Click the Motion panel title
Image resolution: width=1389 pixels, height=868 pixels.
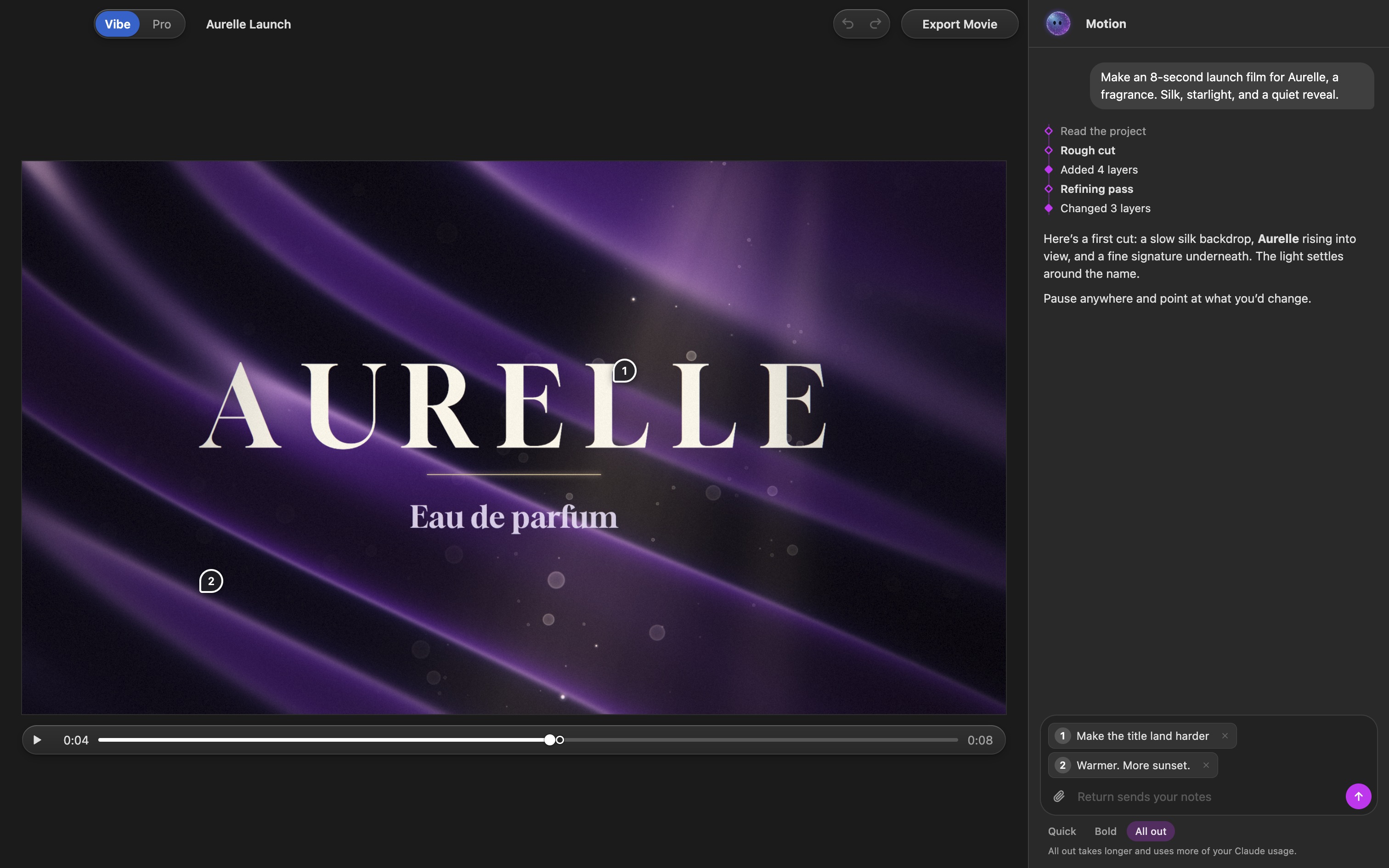(1106, 23)
